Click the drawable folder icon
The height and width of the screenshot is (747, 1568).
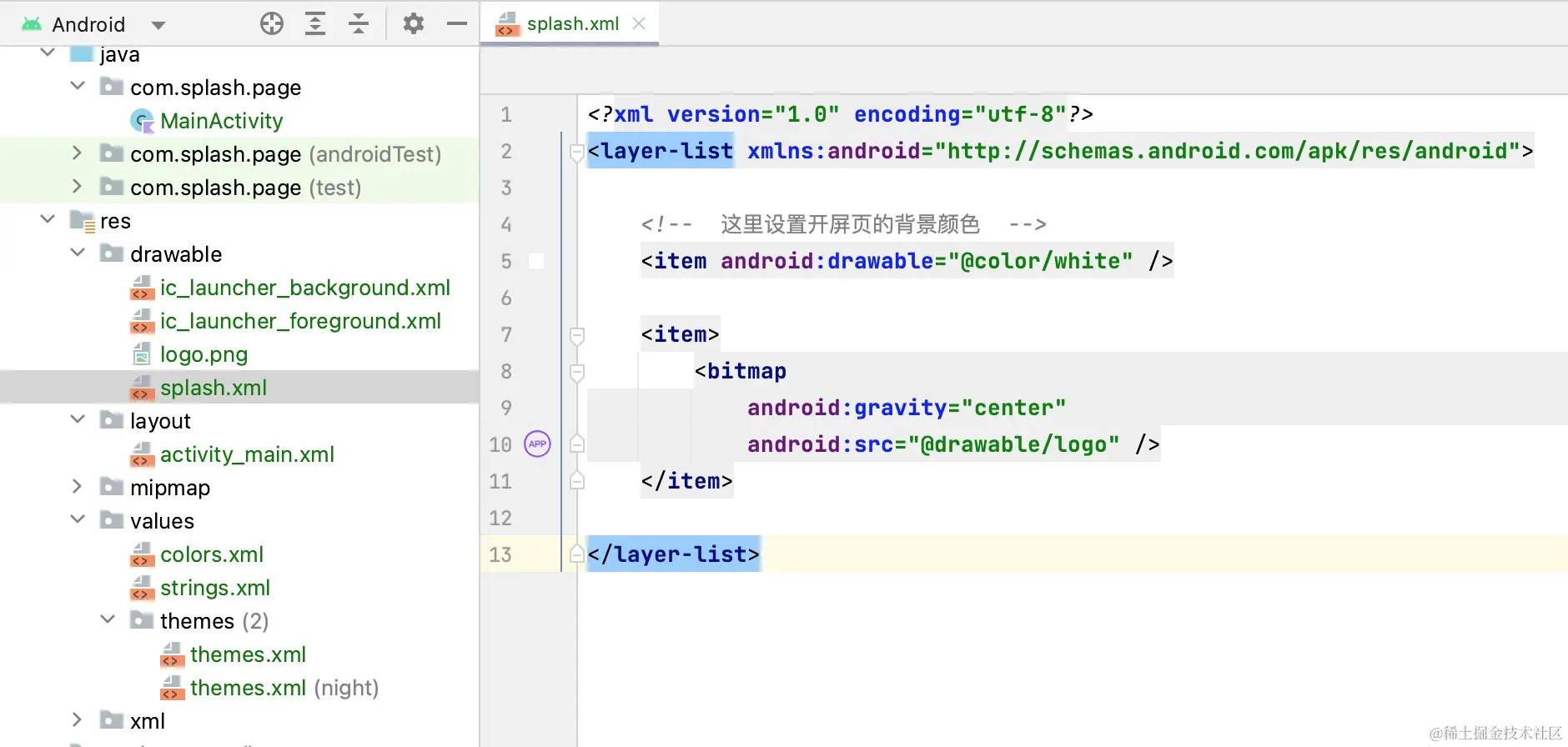click(112, 253)
